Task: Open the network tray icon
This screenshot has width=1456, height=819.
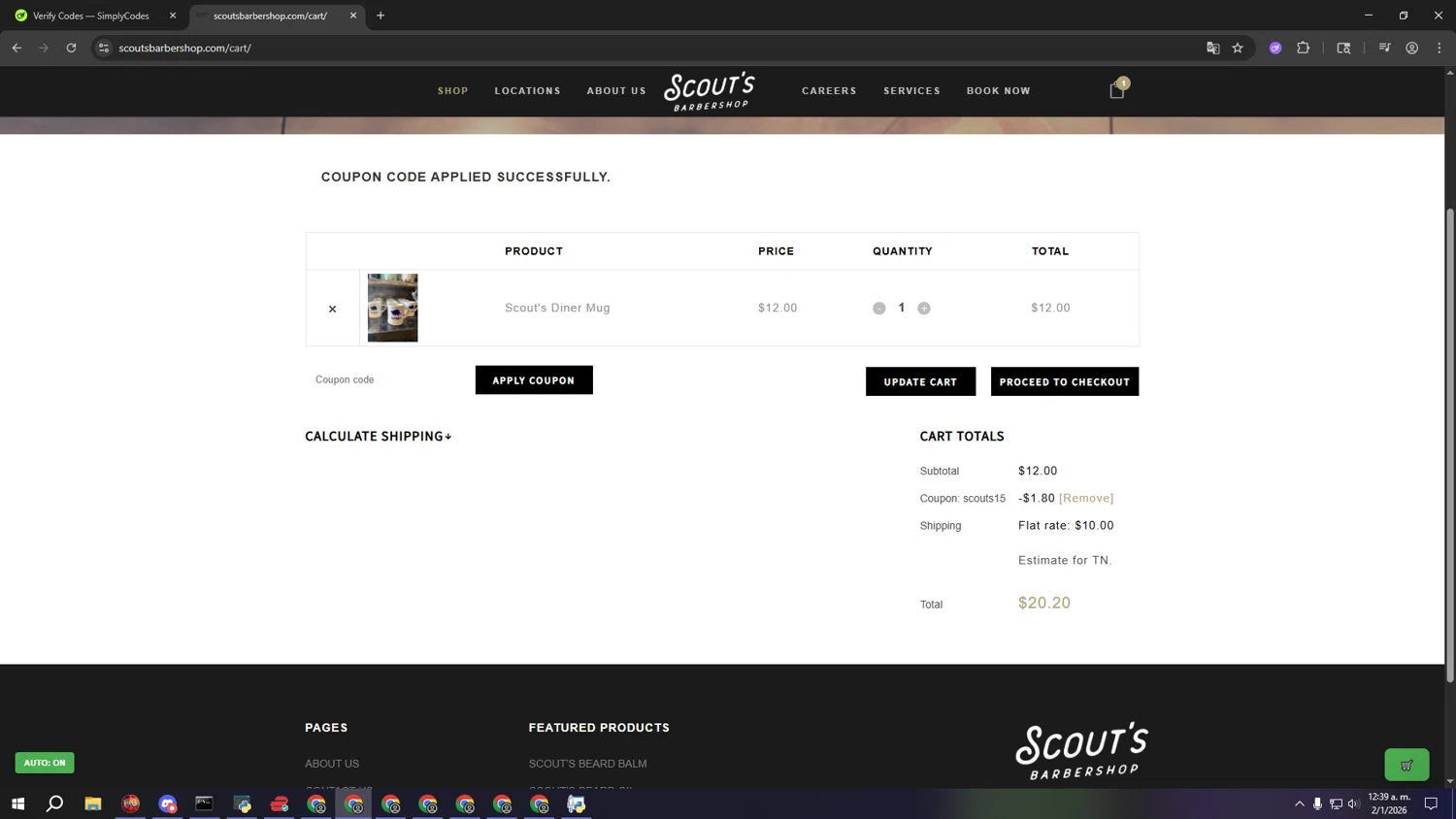Action: pos(1336,803)
